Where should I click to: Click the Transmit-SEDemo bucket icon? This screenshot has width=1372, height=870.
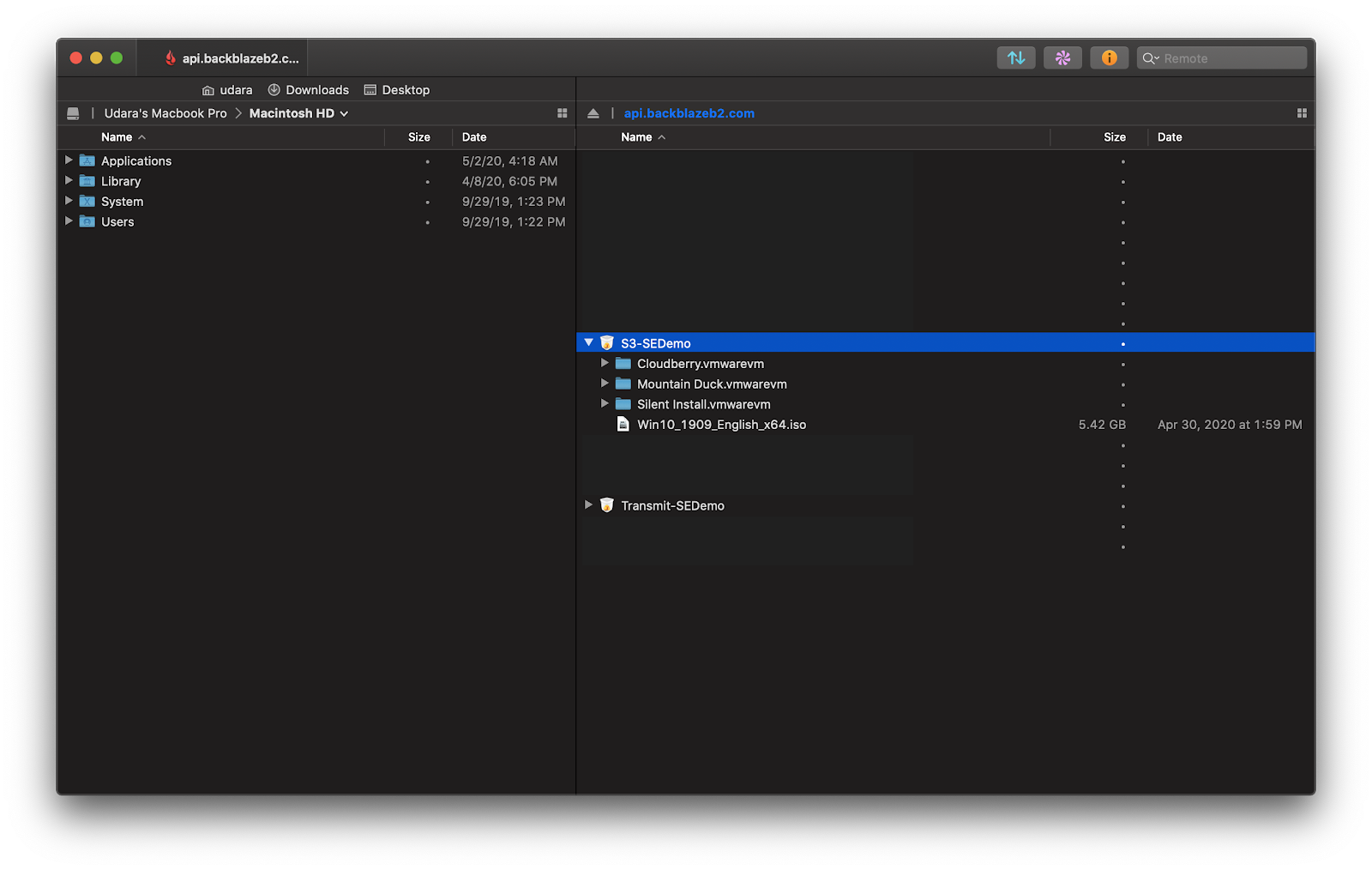tap(607, 505)
